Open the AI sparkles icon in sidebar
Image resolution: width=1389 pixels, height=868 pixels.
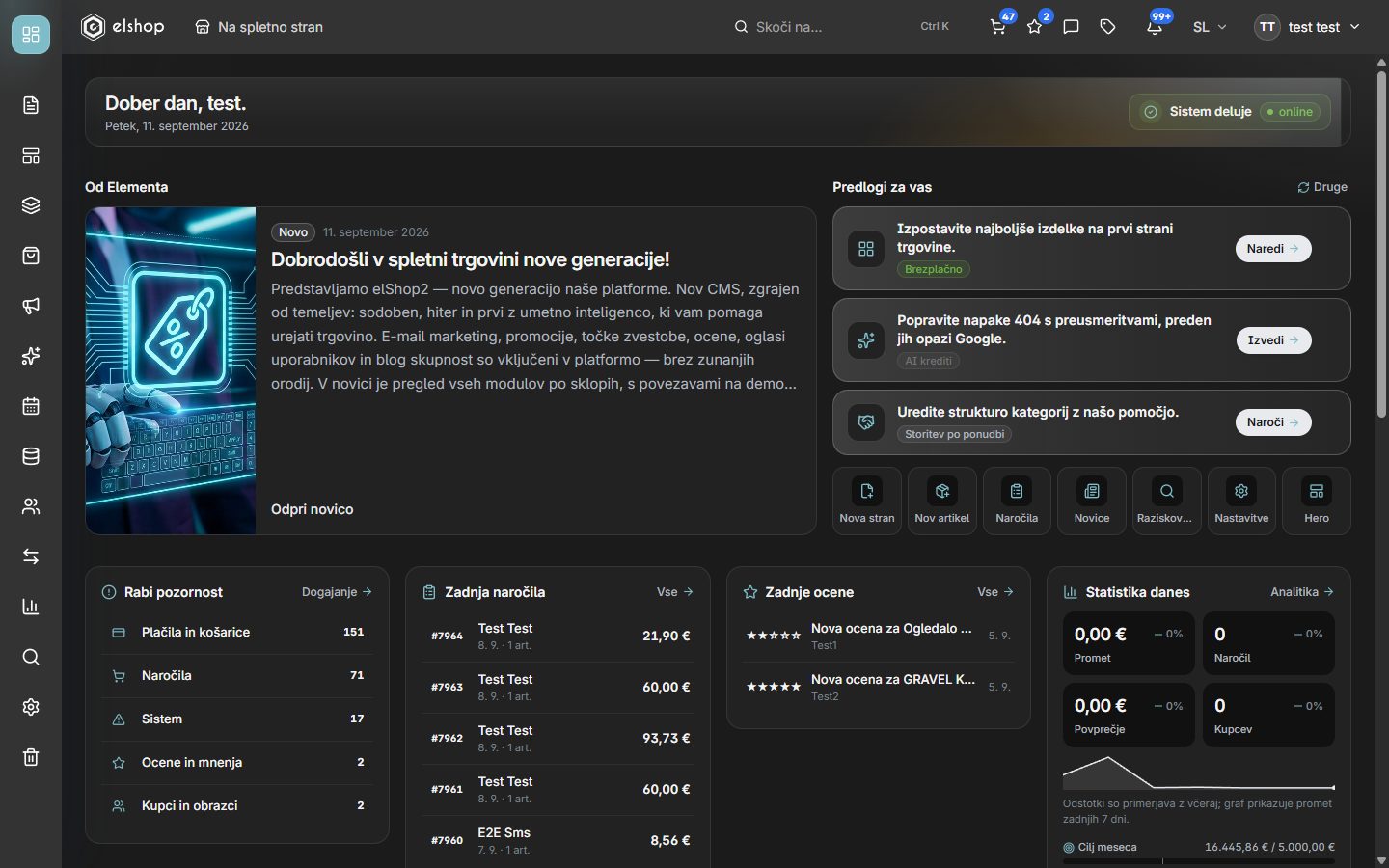pos(31,356)
